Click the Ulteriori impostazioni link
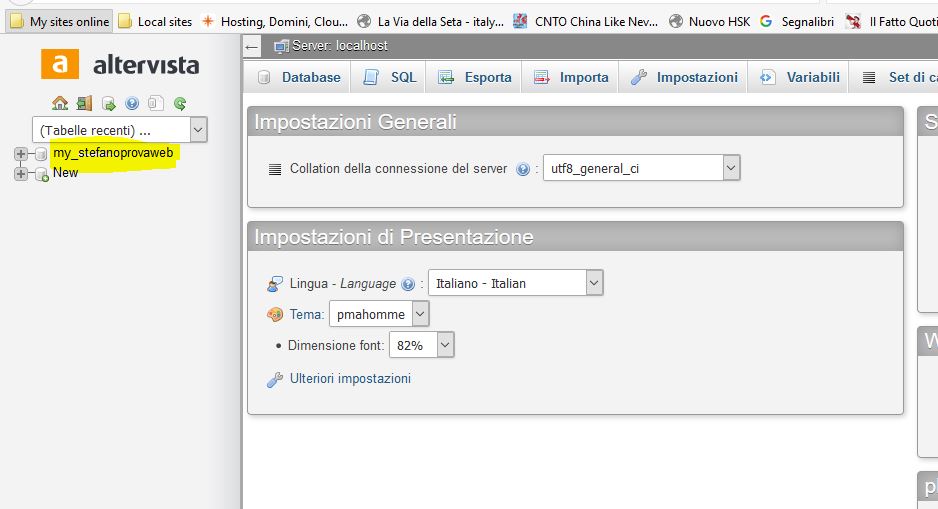 click(x=350, y=379)
